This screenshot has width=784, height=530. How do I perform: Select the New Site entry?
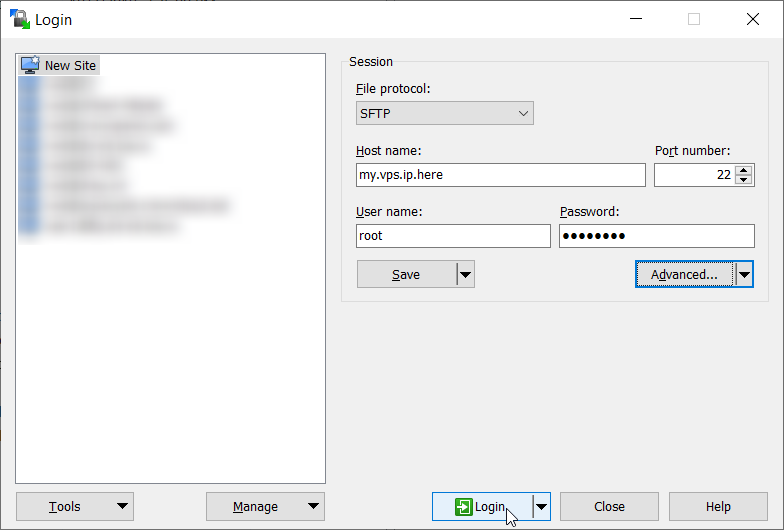click(59, 66)
